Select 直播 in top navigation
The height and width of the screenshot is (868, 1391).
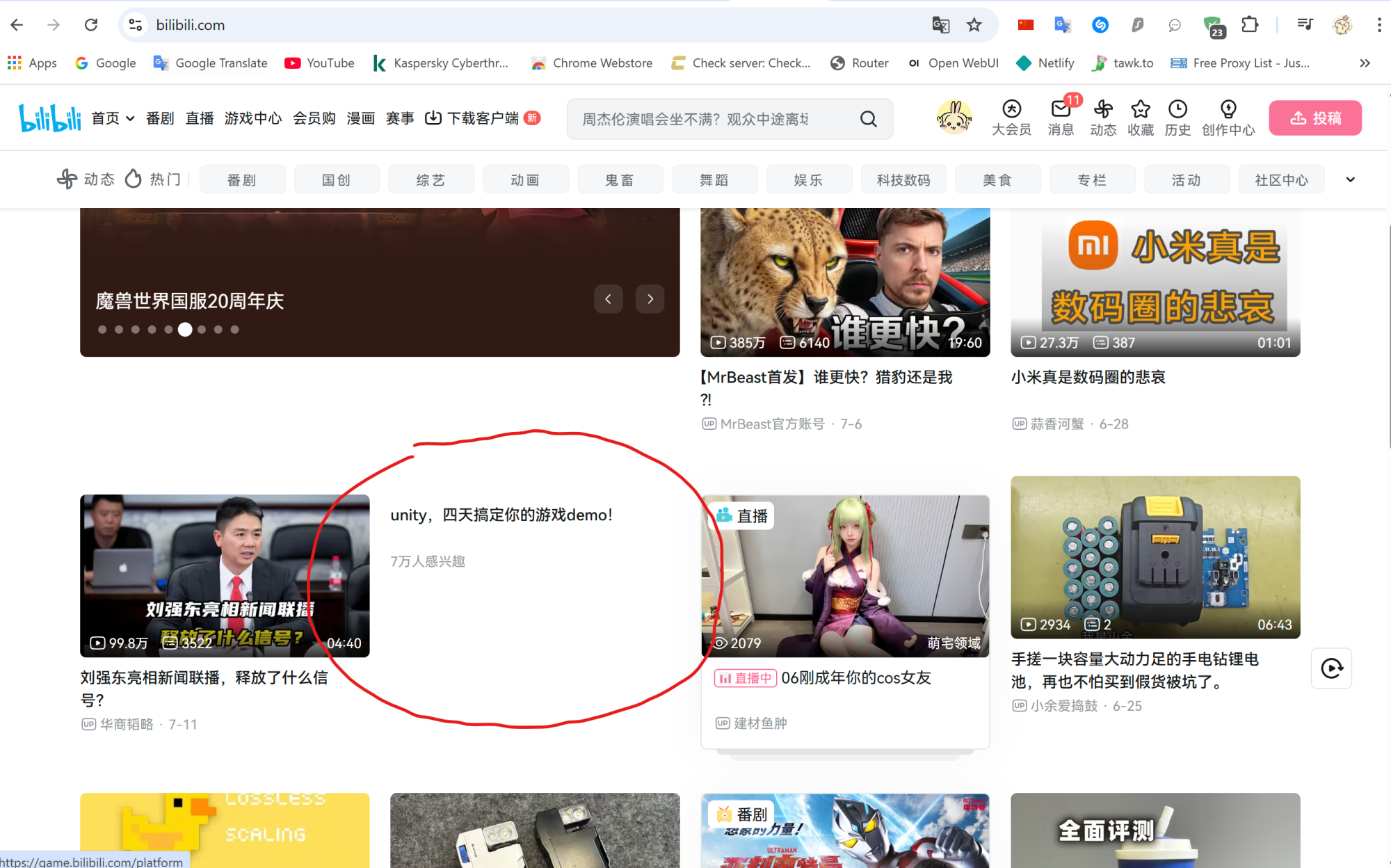tap(200, 118)
